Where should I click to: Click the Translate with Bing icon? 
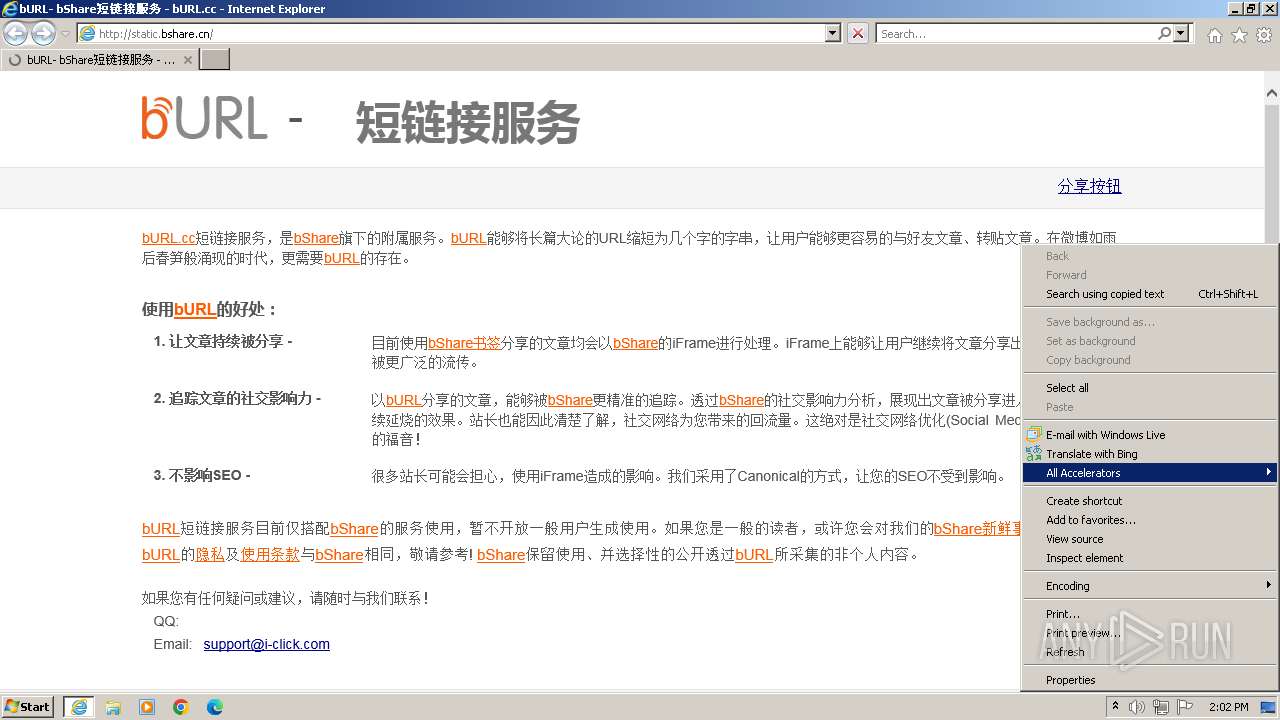1034,454
